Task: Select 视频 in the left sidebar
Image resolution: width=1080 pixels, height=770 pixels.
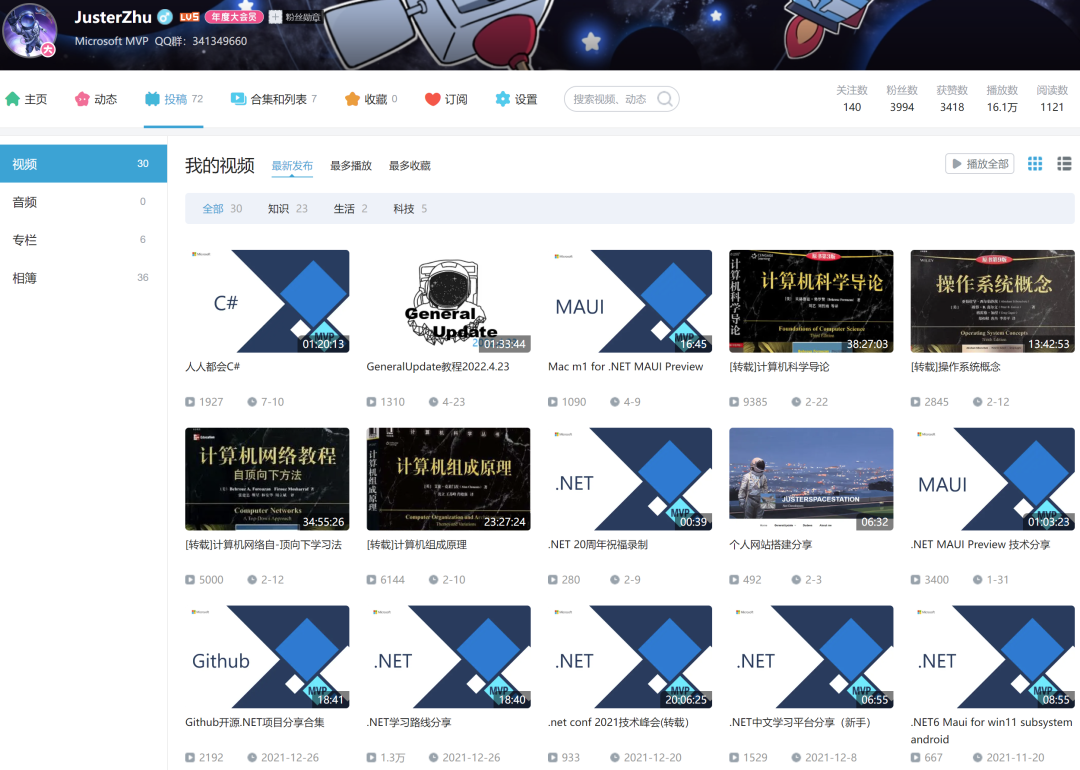Action: pos(83,164)
